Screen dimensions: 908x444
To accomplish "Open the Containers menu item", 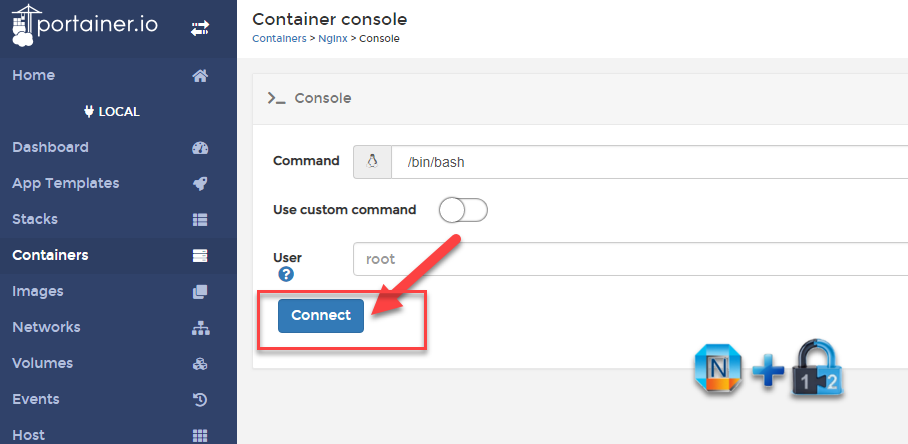I will point(50,255).
